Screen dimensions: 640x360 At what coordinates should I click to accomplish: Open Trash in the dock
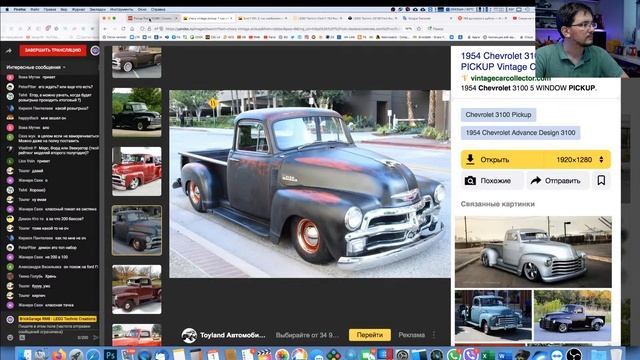click(616, 355)
